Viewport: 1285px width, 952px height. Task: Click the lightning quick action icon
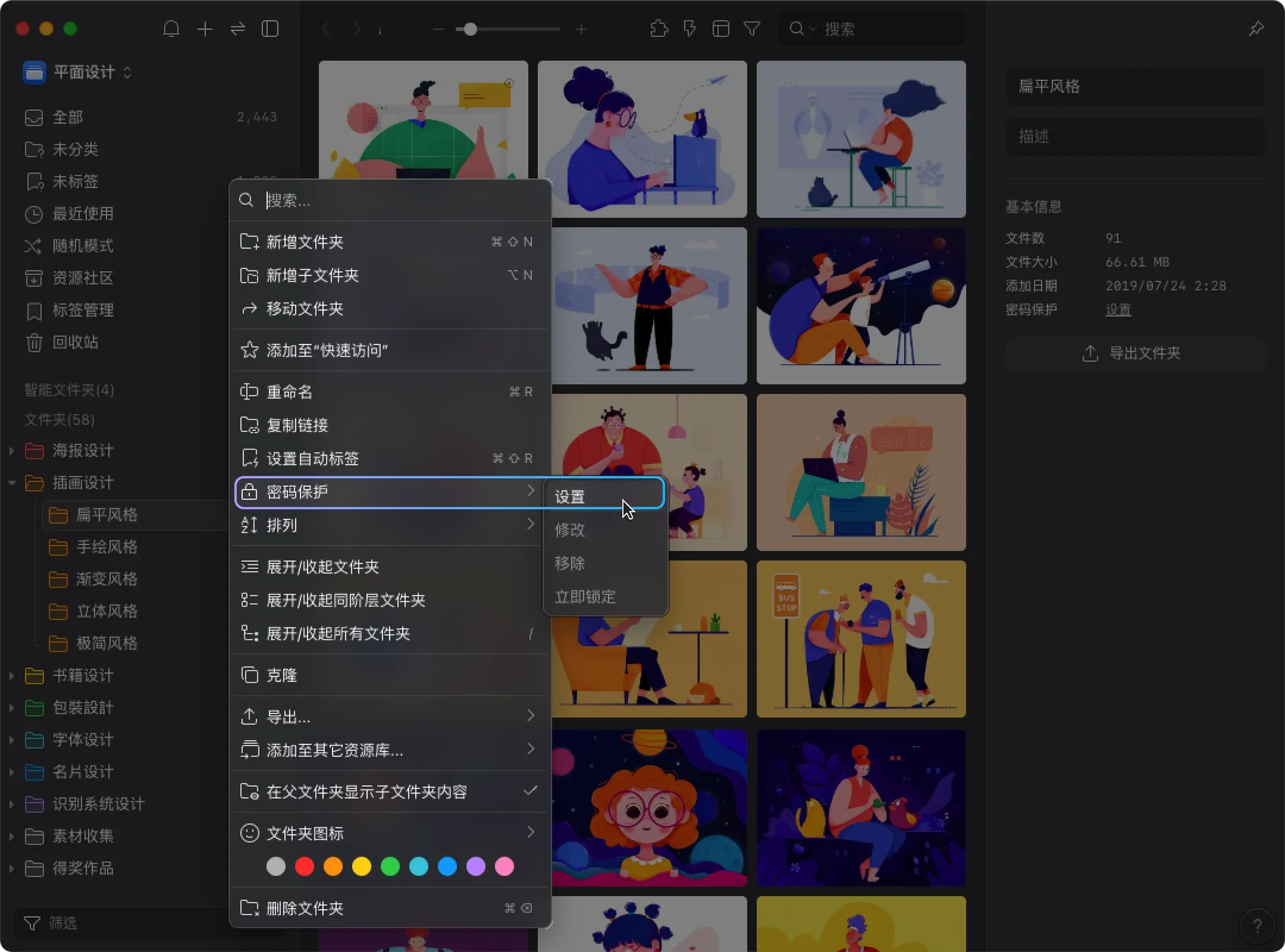tap(690, 29)
